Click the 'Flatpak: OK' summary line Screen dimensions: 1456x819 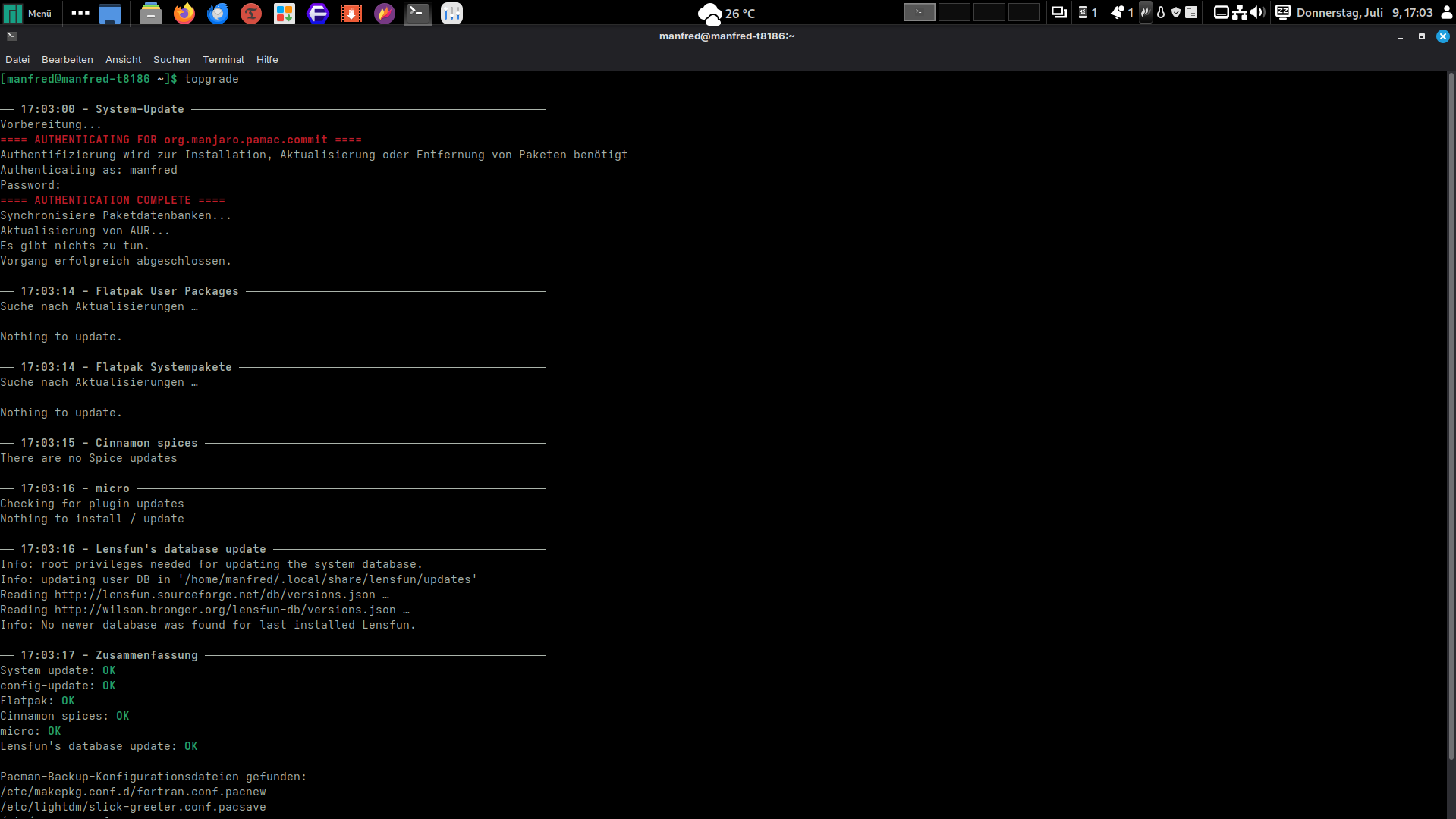coord(37,701)
